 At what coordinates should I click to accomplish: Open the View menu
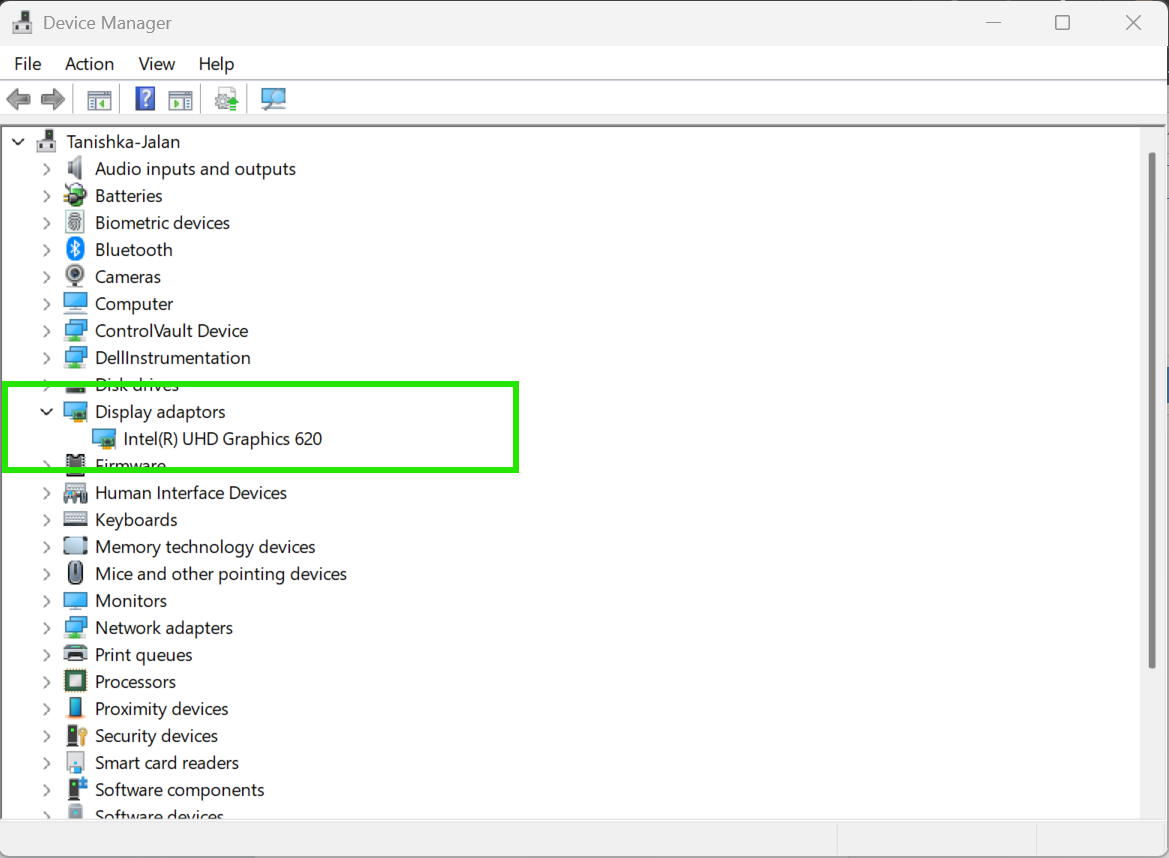[157, 64]
